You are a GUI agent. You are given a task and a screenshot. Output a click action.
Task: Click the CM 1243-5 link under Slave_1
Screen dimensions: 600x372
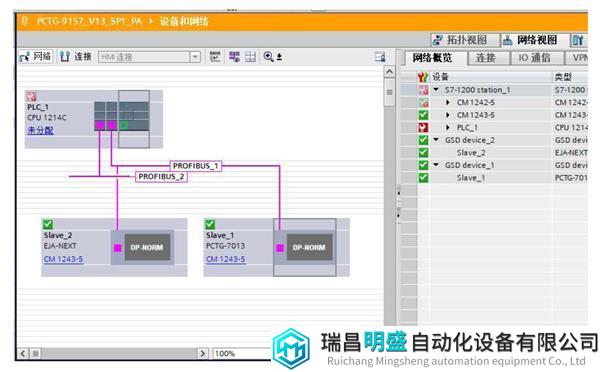tap(225, 259)
